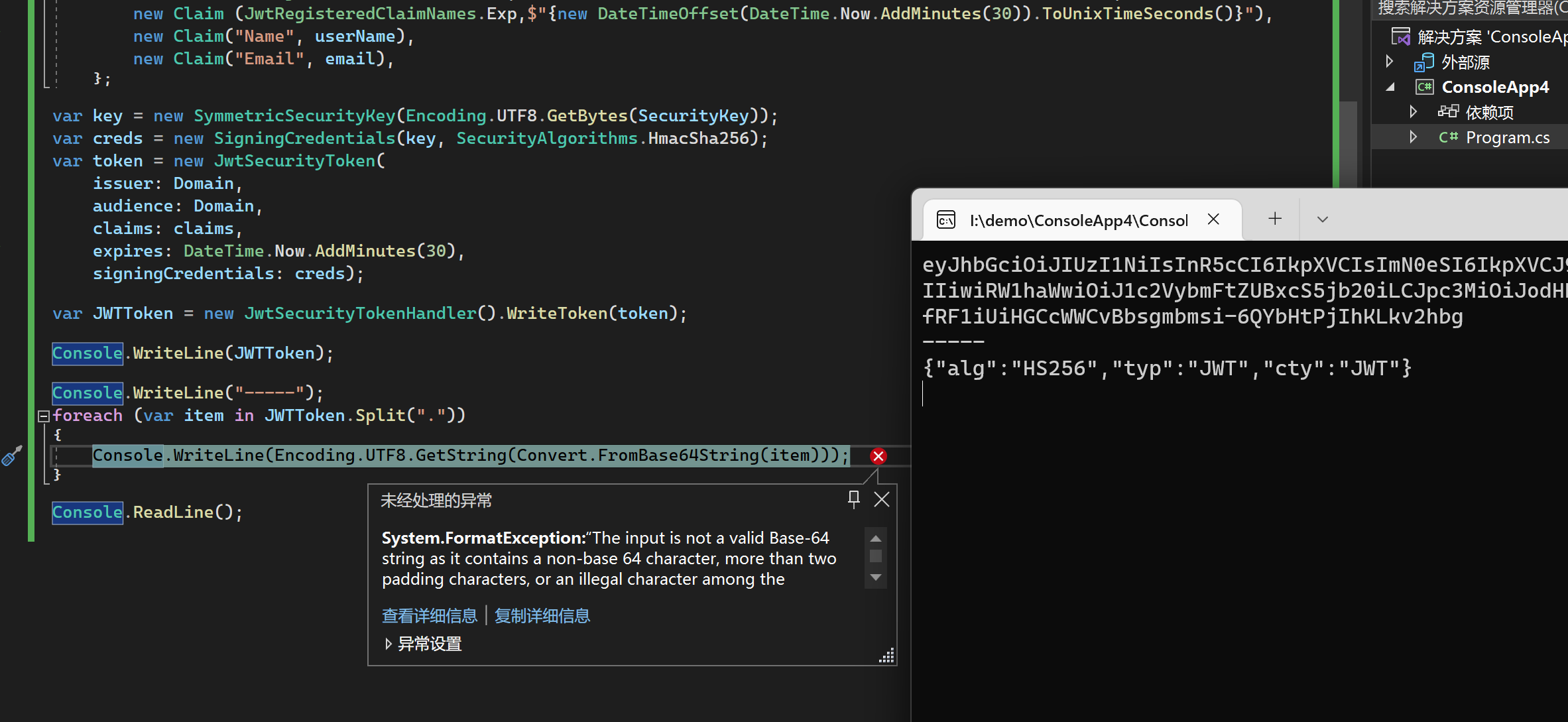The image size is (1568, 722).
Task: Click the 依赖项 dependencies icon
Action: [x=1448, y=112]
